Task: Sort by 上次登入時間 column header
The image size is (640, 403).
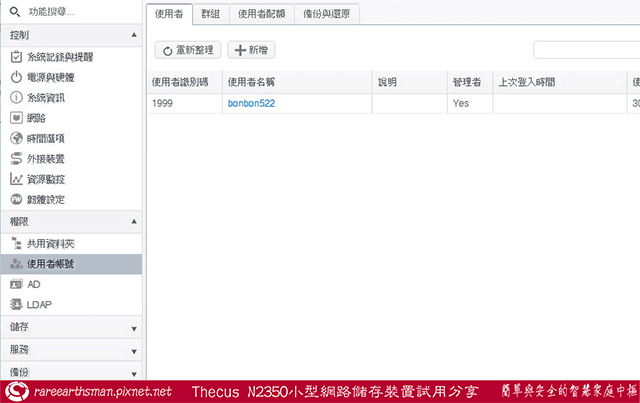Action: point(560,82)
